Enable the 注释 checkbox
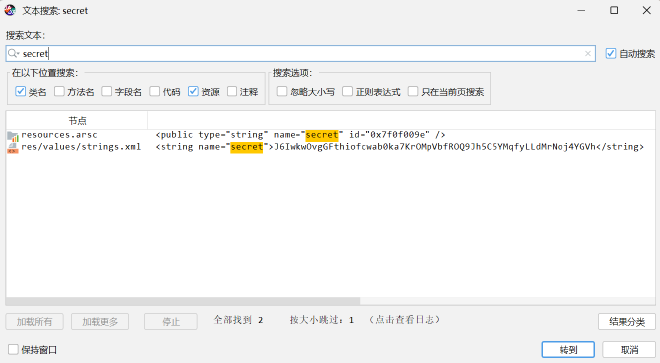660x363 pixels. point(232,91)
